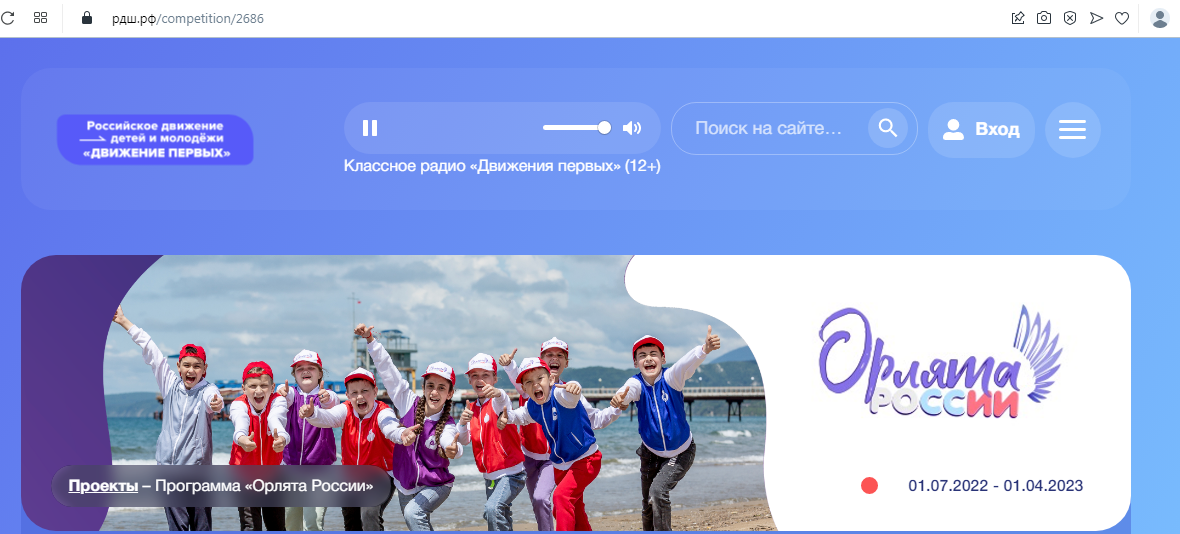1180x534 pixels.
Task: Open the edit-page icon in the browser toolbar
Action: point(1018,18)
